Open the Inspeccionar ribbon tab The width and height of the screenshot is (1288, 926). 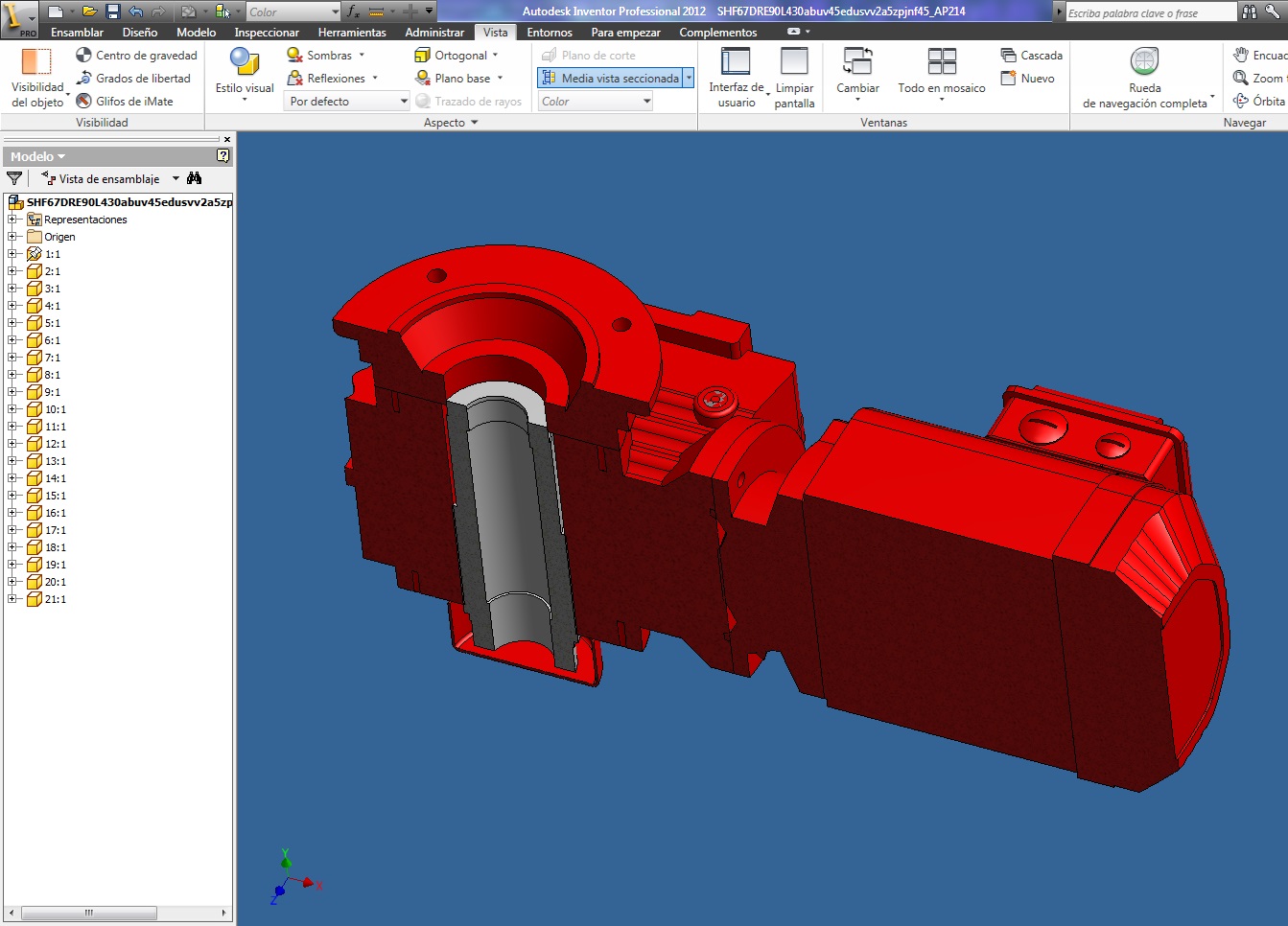(267, 33)
